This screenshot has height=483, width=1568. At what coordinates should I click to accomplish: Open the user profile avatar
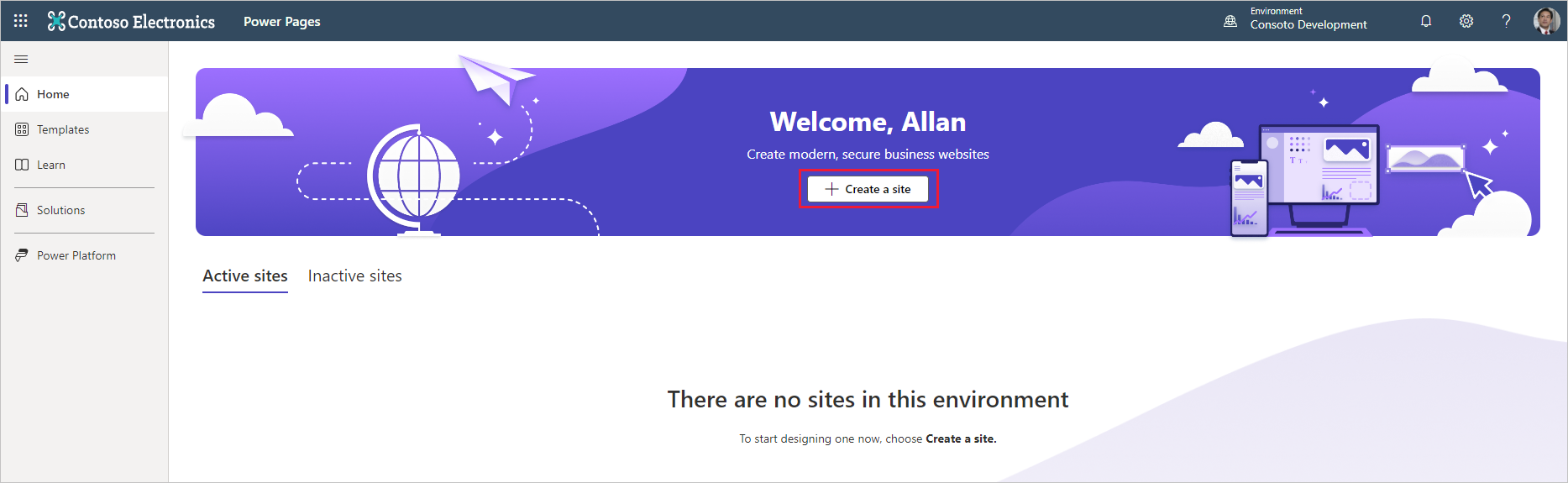tap(1546, 21)
